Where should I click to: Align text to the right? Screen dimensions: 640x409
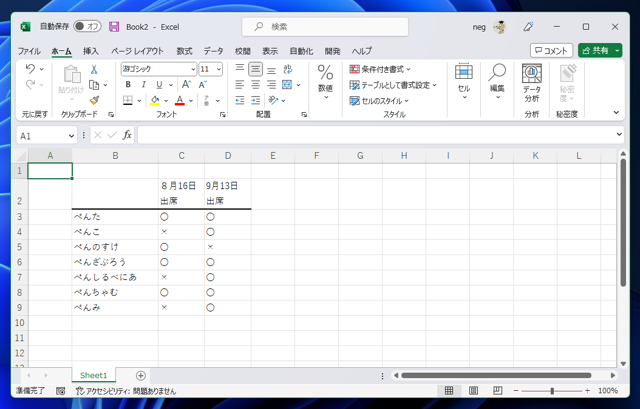(271, 84)
